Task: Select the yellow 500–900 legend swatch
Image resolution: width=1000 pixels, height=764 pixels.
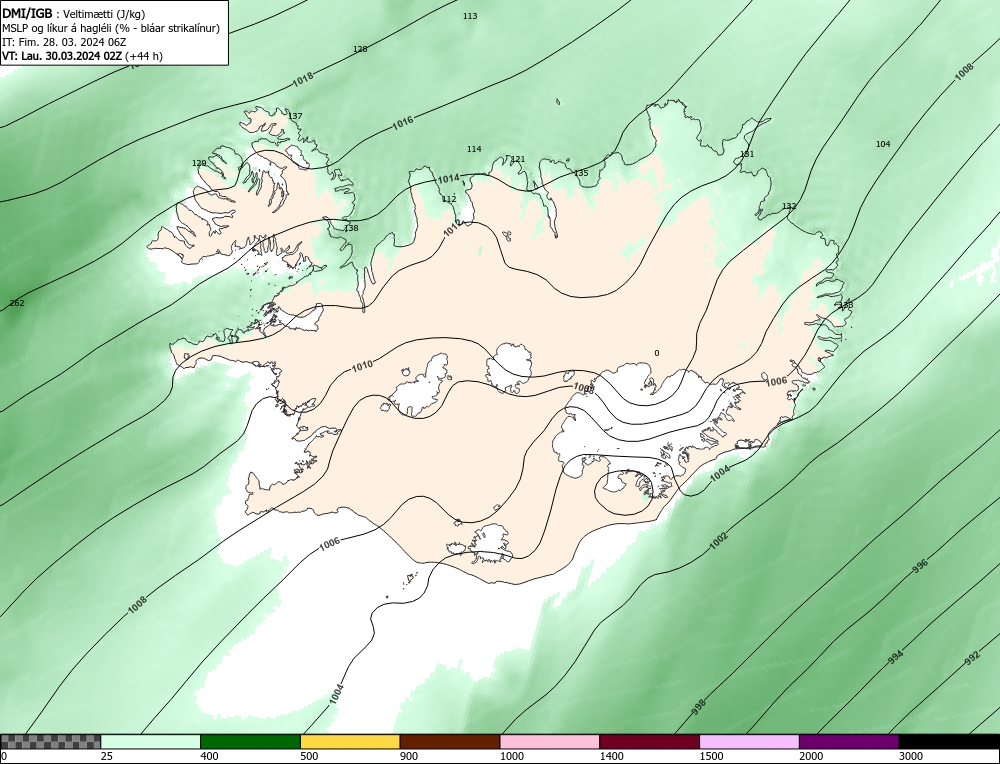Action: (350, 742)
